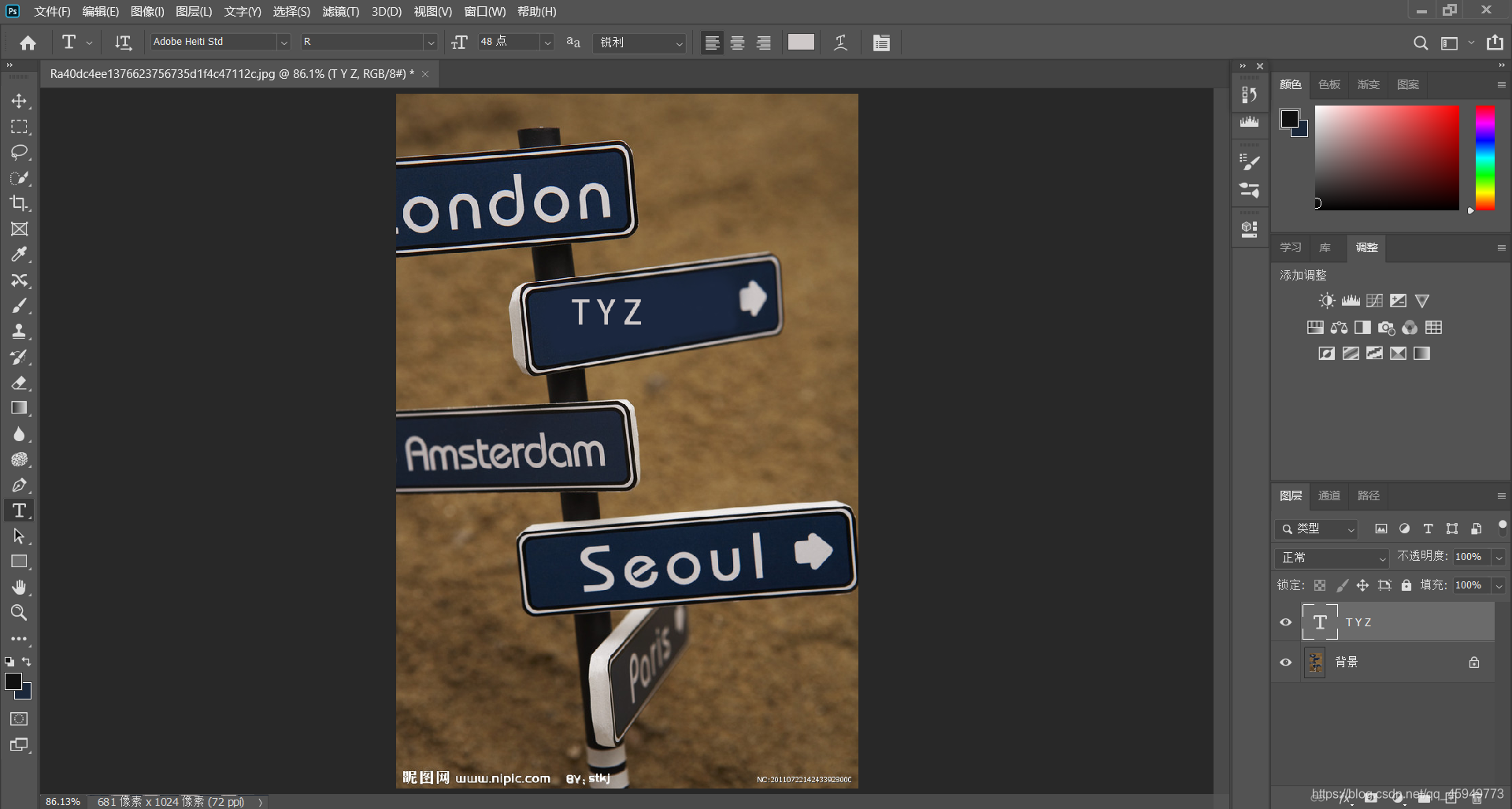Switch to the 通道 tab
Screen dimensions: 1512x809
tap(1329, 495)
